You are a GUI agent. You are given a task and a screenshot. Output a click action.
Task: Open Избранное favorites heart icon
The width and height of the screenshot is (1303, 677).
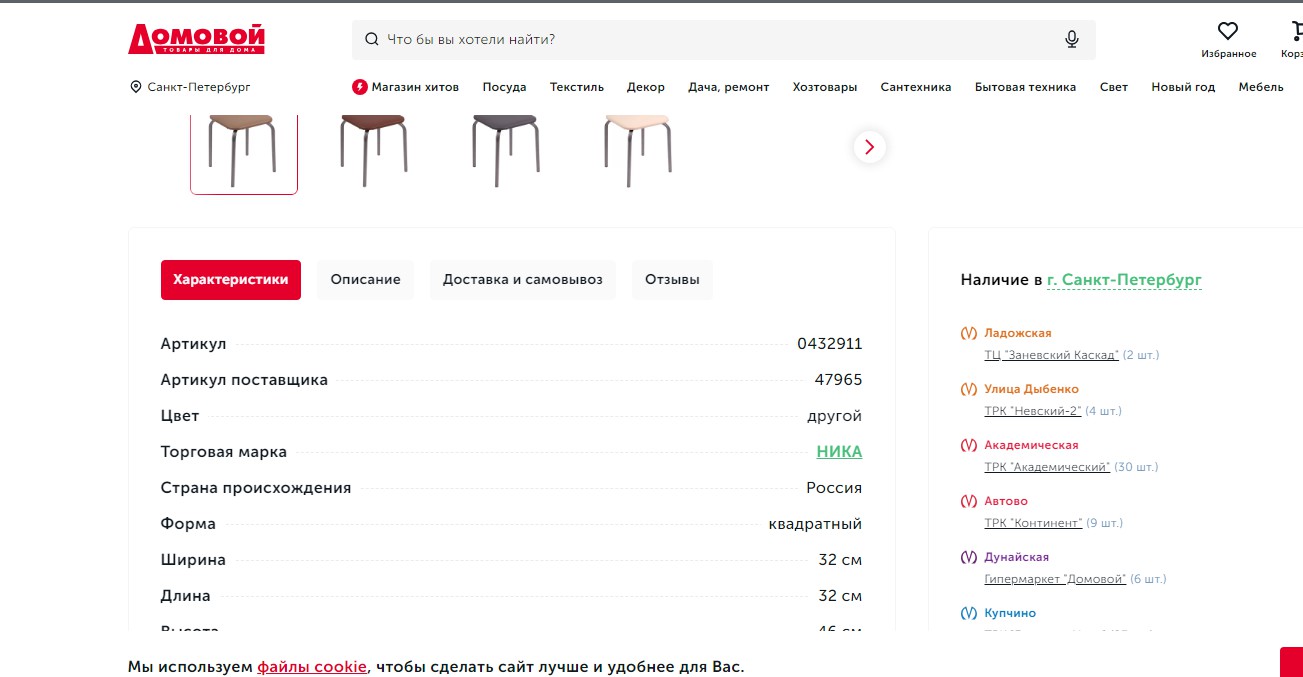1228,32
